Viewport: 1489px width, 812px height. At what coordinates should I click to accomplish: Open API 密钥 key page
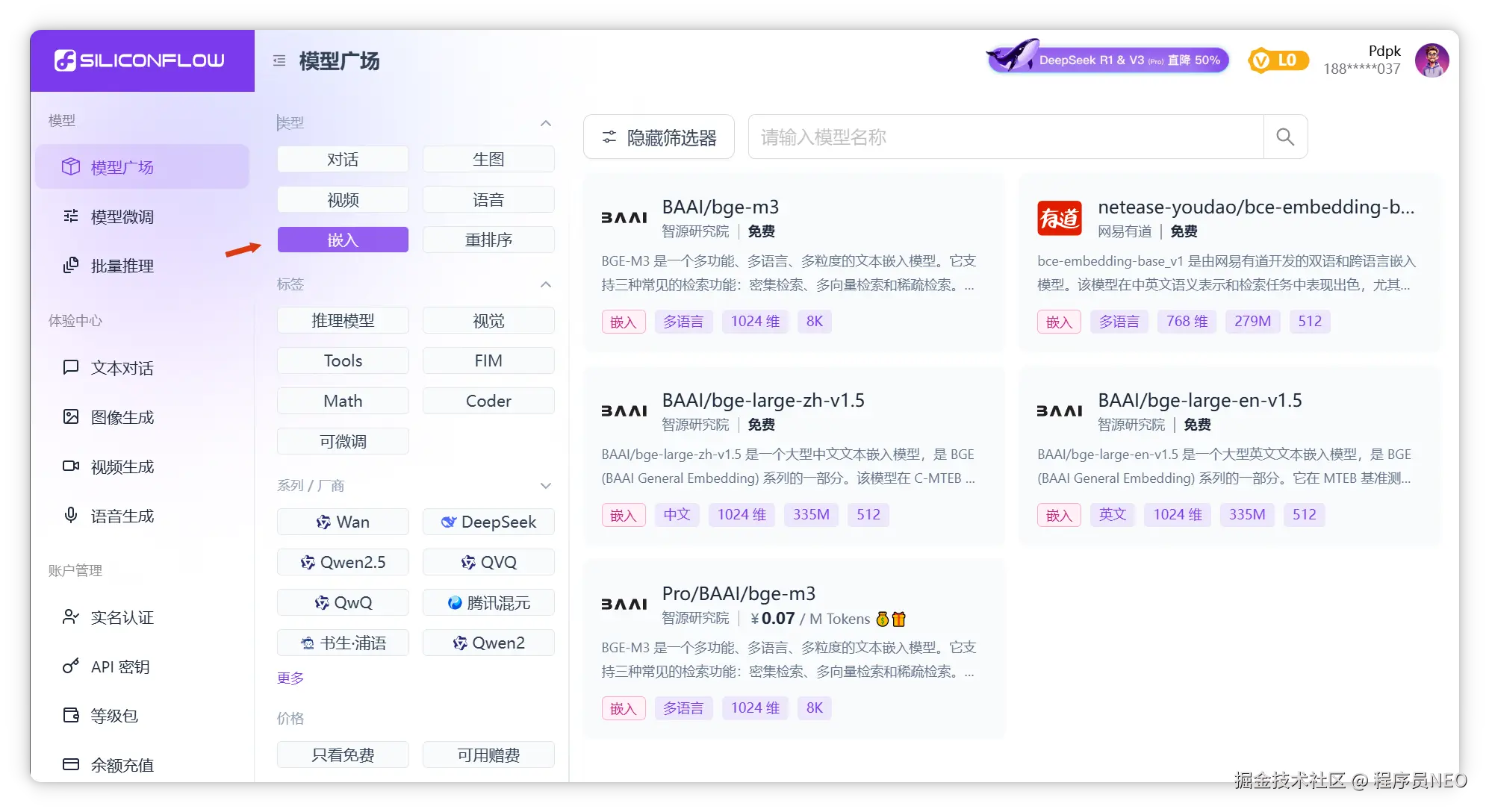tap(119, 666)
